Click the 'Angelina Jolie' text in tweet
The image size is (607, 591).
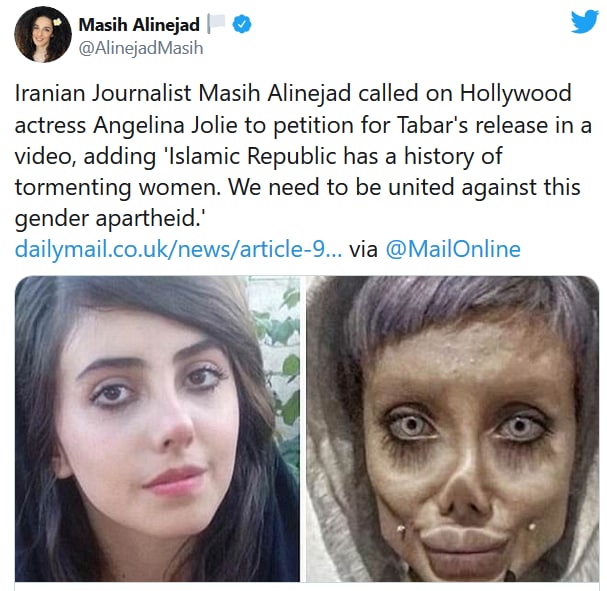[165, 125]
